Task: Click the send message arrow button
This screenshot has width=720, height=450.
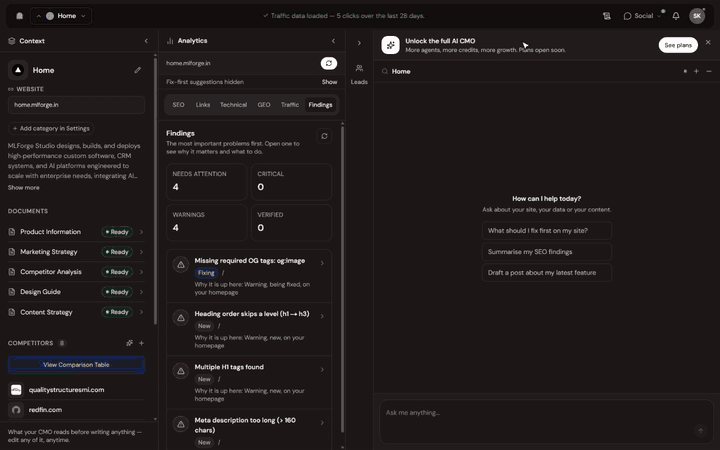Action: click(700, 430)
